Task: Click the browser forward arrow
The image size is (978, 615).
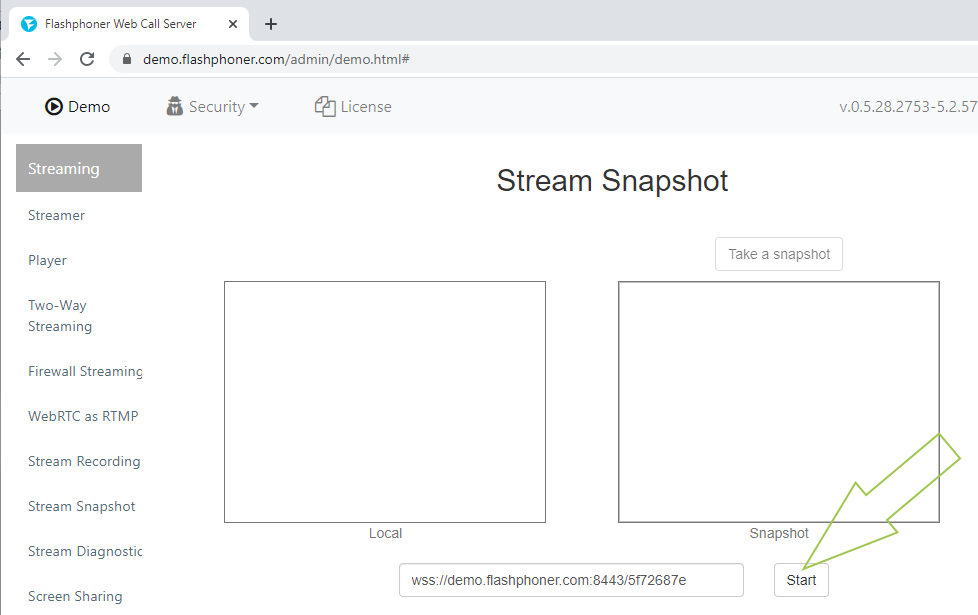Action: click(x=55, y=59)
